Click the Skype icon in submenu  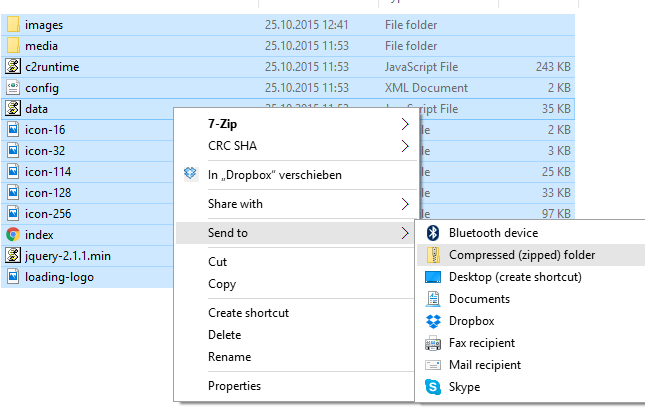[433, 387]
